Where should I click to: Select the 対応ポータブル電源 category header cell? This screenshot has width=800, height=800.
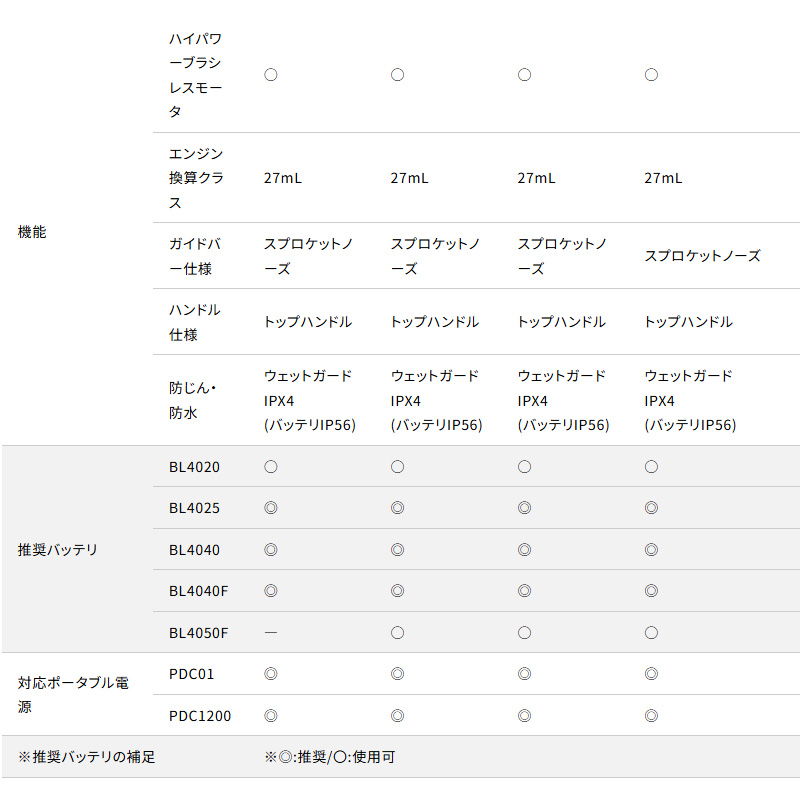coord(73,695)
